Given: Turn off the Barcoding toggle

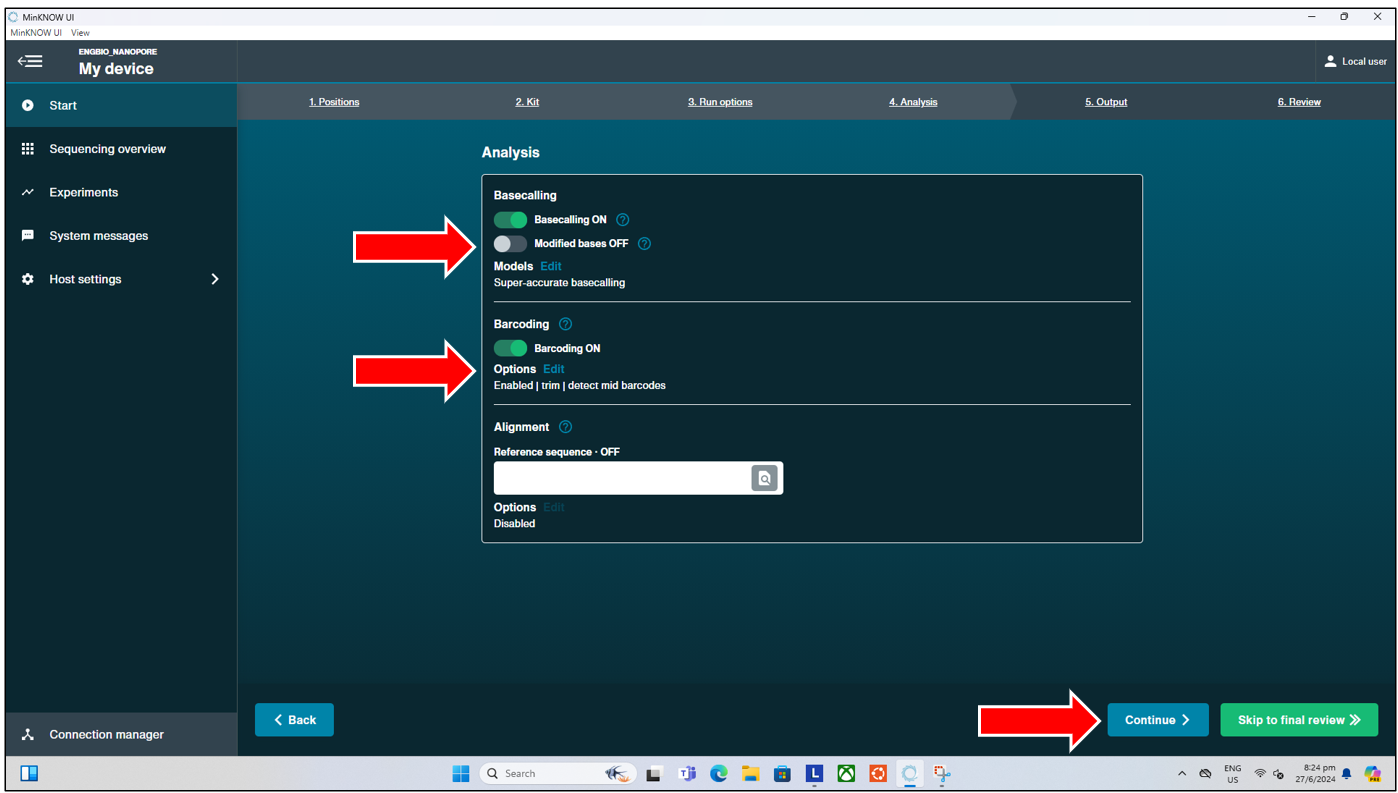Looking at the screenshot, I should pos(510,348).
